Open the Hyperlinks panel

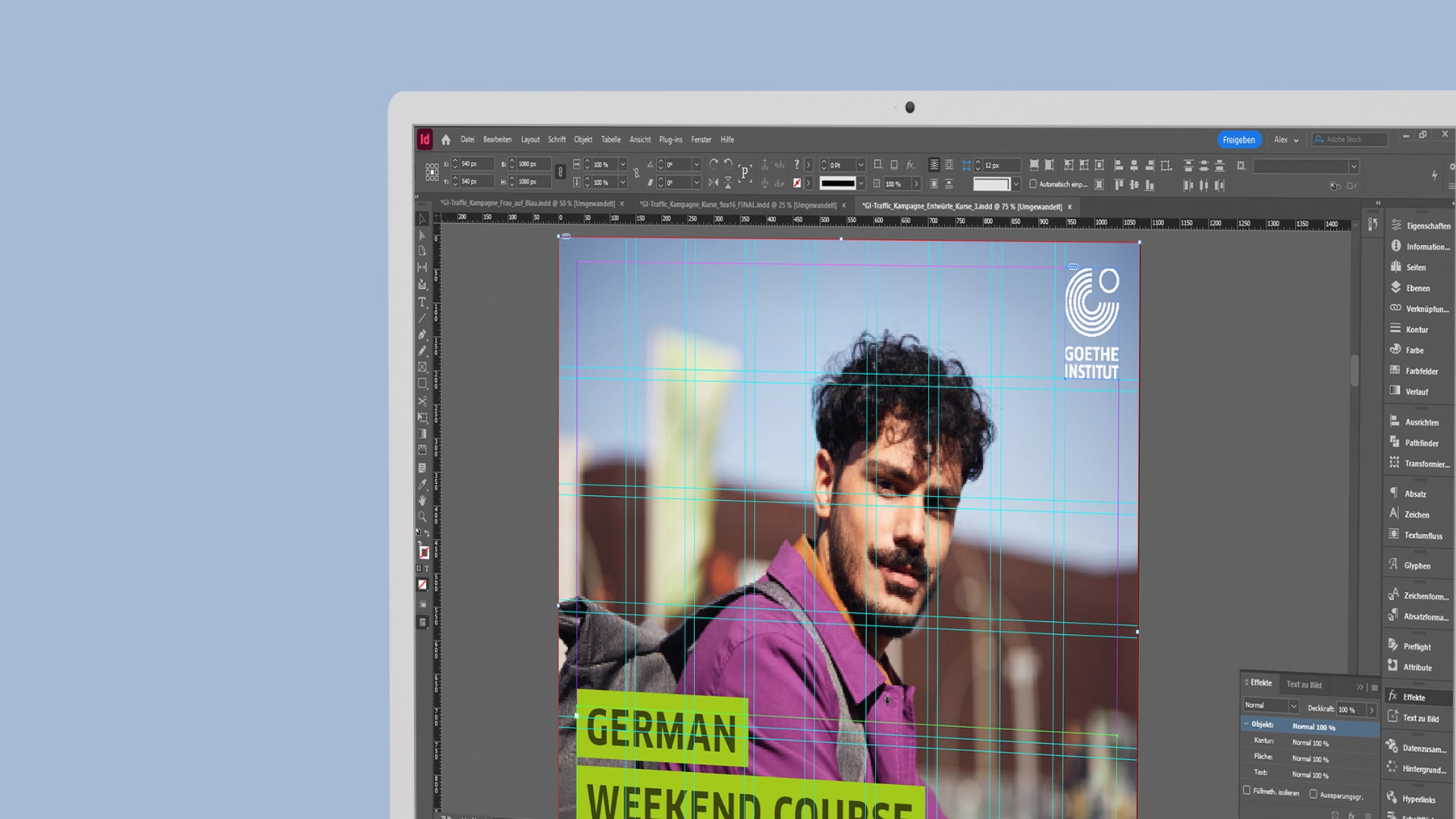[x=1411, y=799]
